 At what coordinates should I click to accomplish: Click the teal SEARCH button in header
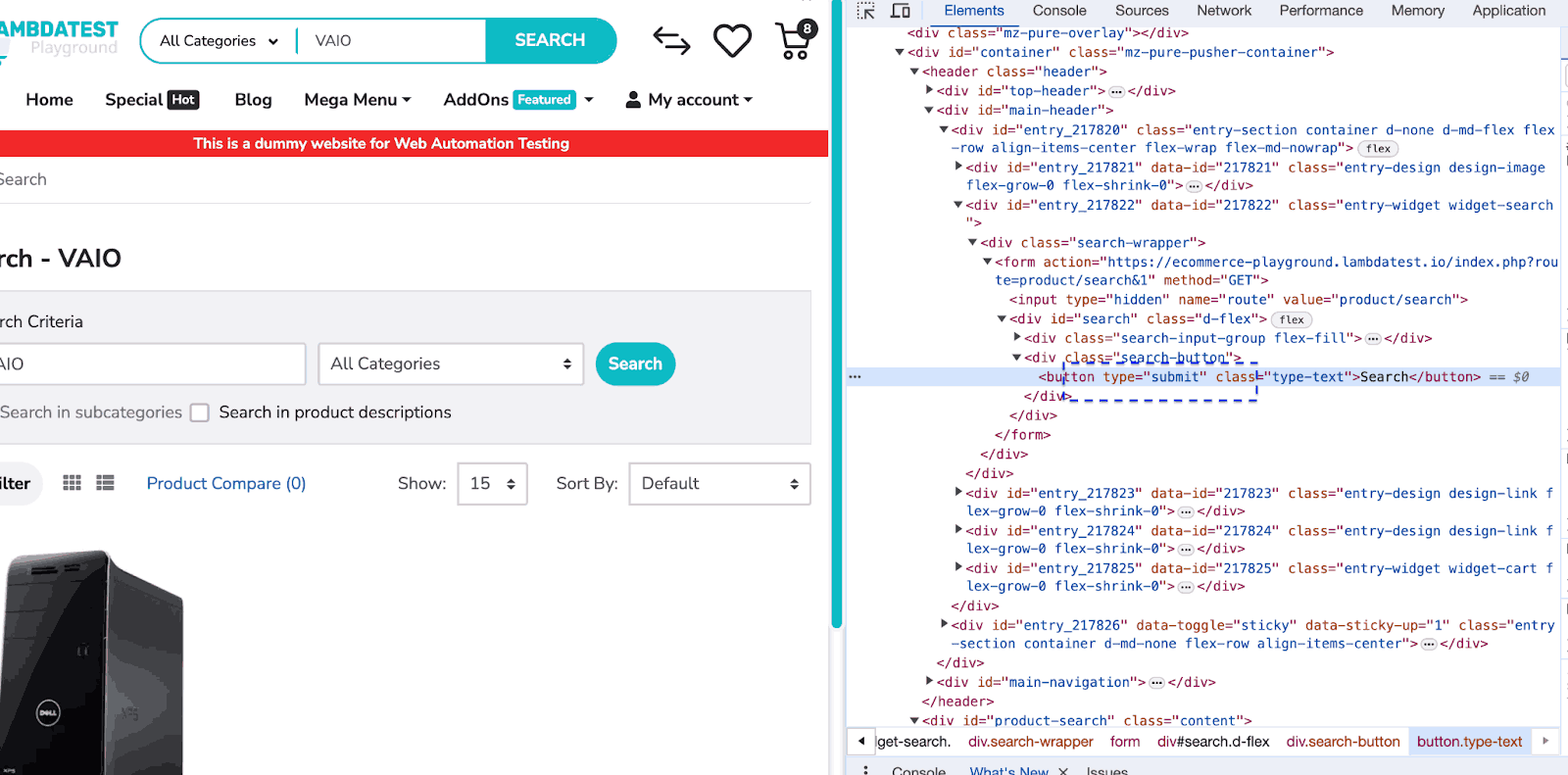tap(550, 40)
